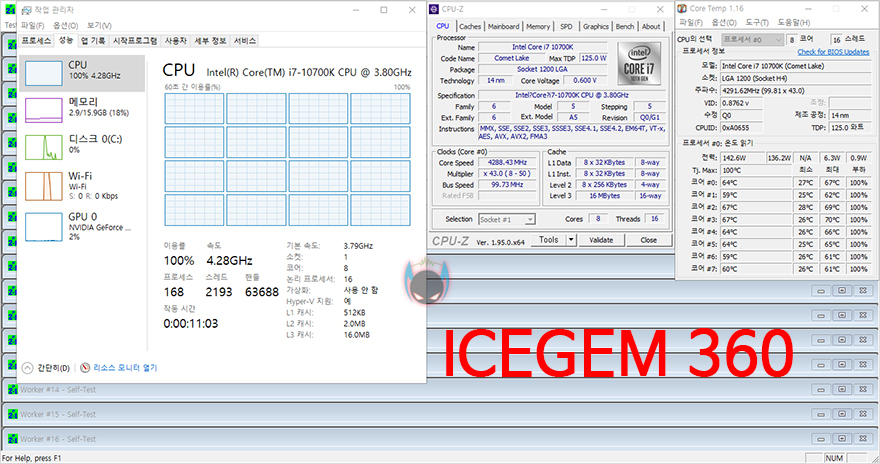The width and height of the screenshot is (880, 464).
Task: Click the Close button in CPU-Z
Action: [x=648, y=240]
